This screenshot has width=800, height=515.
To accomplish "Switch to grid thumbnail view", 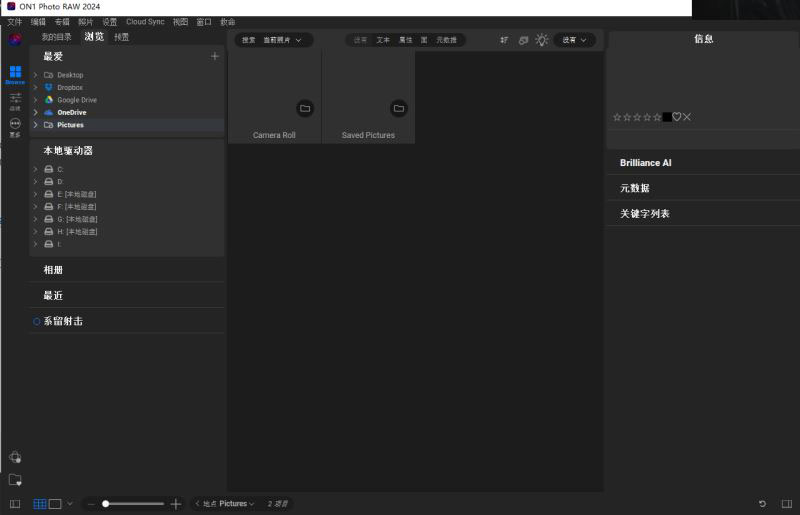I will 40,504.
